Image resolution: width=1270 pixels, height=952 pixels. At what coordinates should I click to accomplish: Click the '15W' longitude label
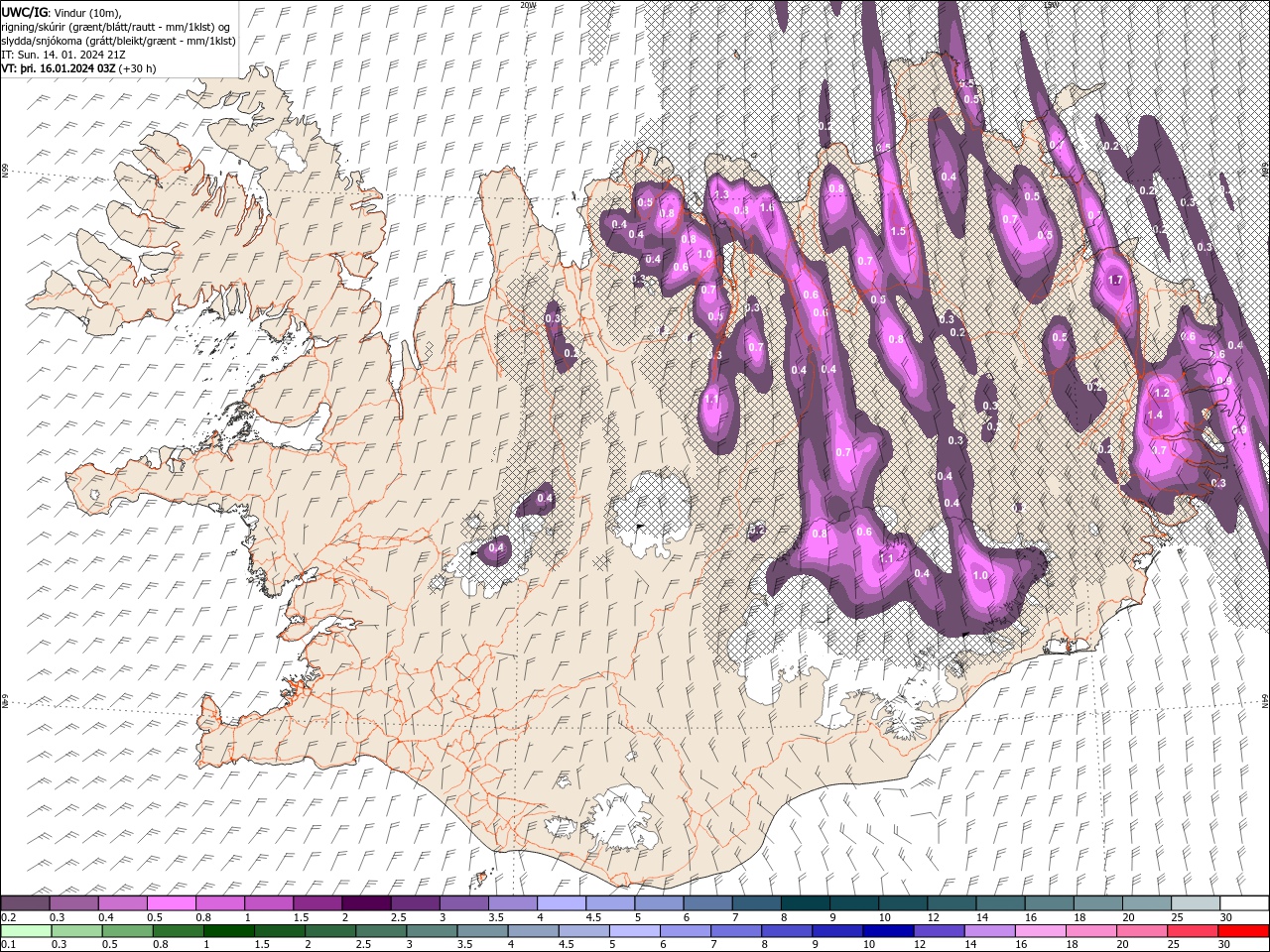(x=1051, y=5)
